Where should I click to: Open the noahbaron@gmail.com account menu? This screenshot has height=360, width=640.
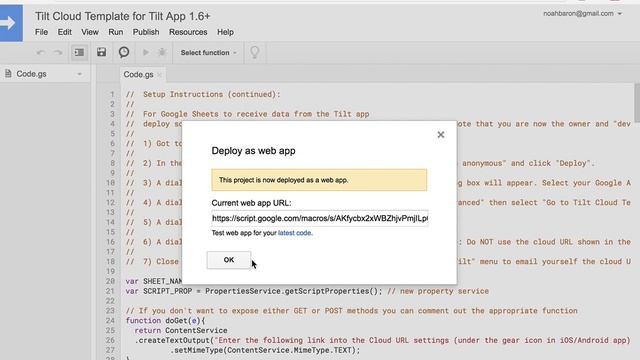582,13
